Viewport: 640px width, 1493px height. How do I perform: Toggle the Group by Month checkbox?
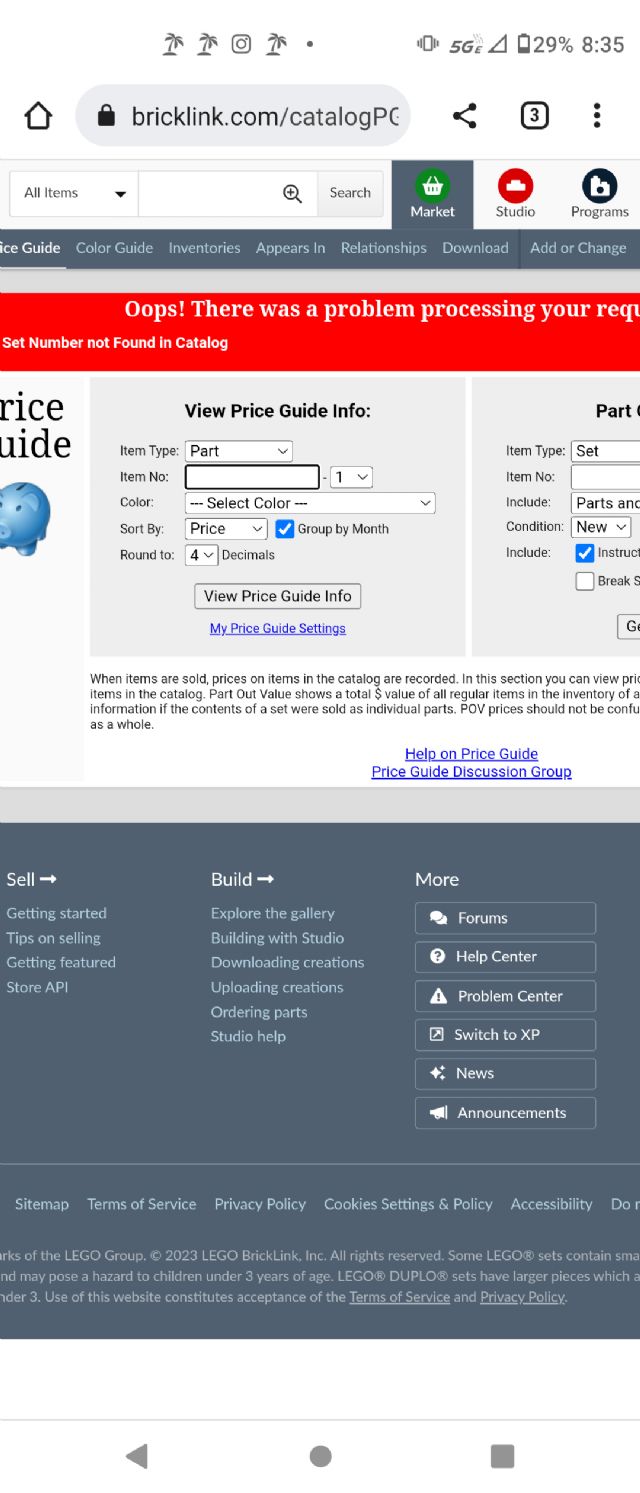pos(285,529)
